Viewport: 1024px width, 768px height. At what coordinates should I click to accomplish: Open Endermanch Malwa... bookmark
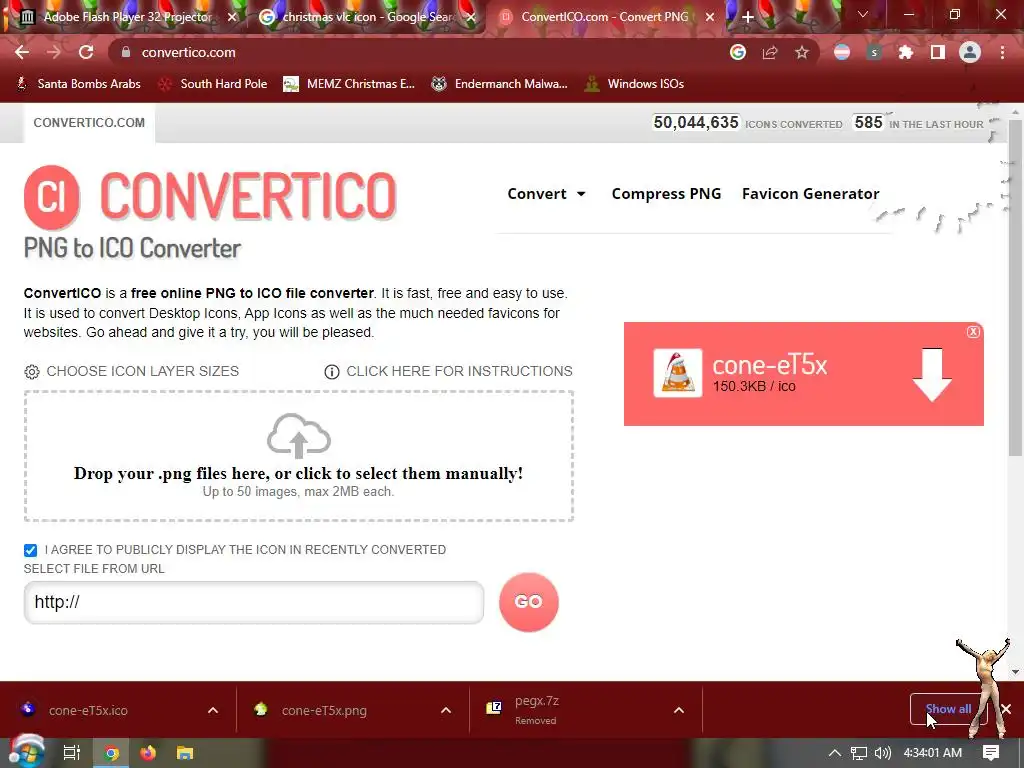500,84
